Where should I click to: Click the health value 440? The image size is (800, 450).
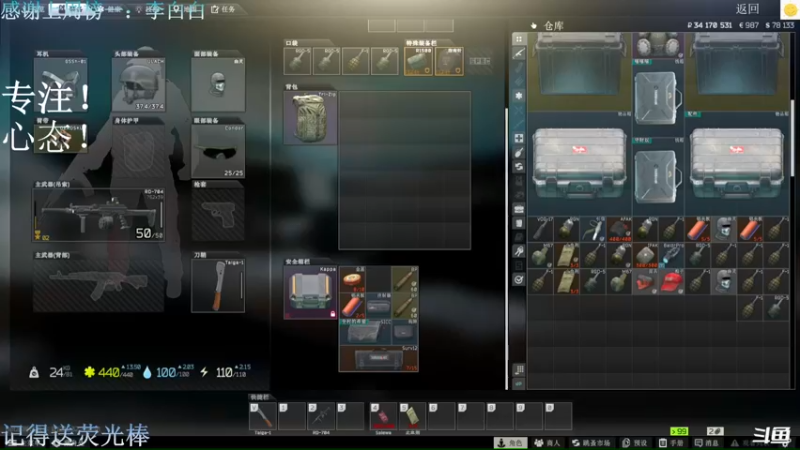tap(109, 372)
